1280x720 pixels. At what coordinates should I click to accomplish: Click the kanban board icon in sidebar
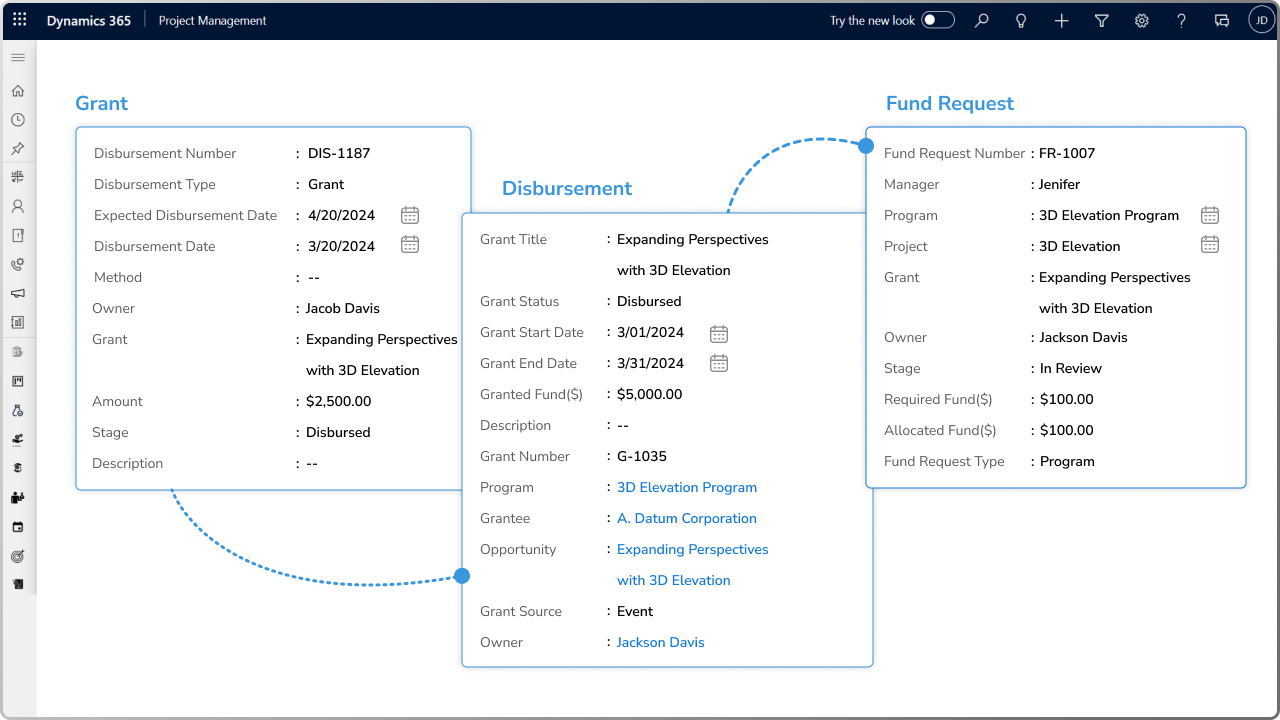coord(18,381)
